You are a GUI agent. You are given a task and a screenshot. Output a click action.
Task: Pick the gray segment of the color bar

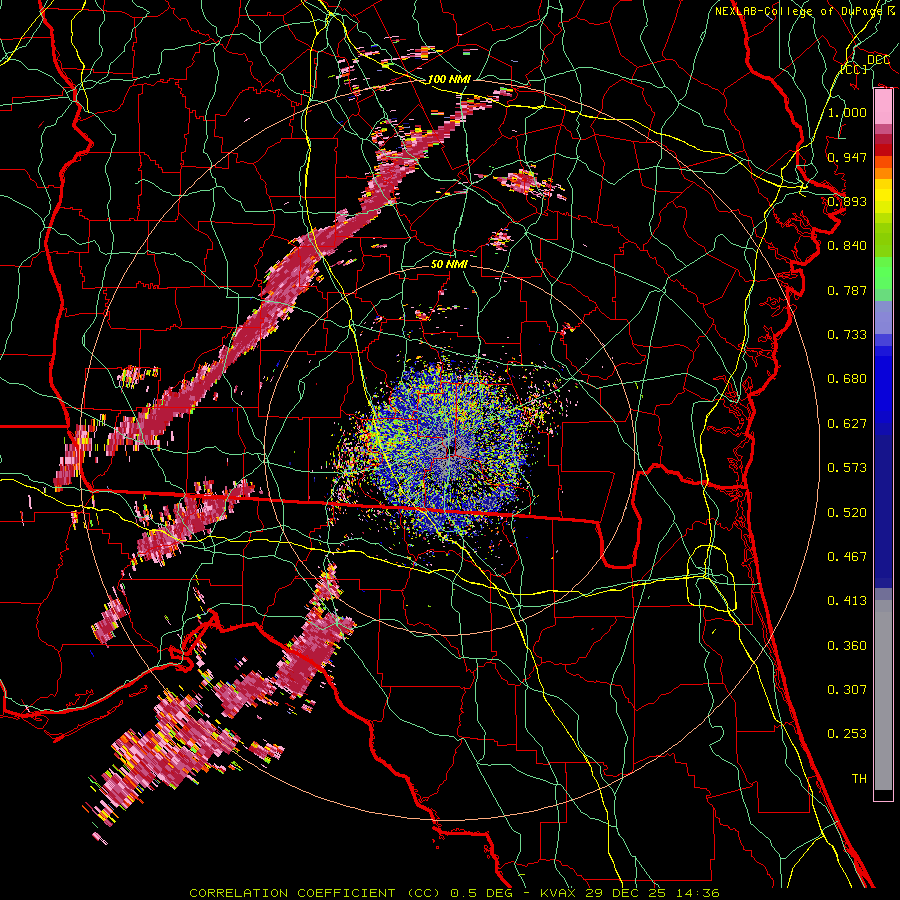[x=883, y=695]
